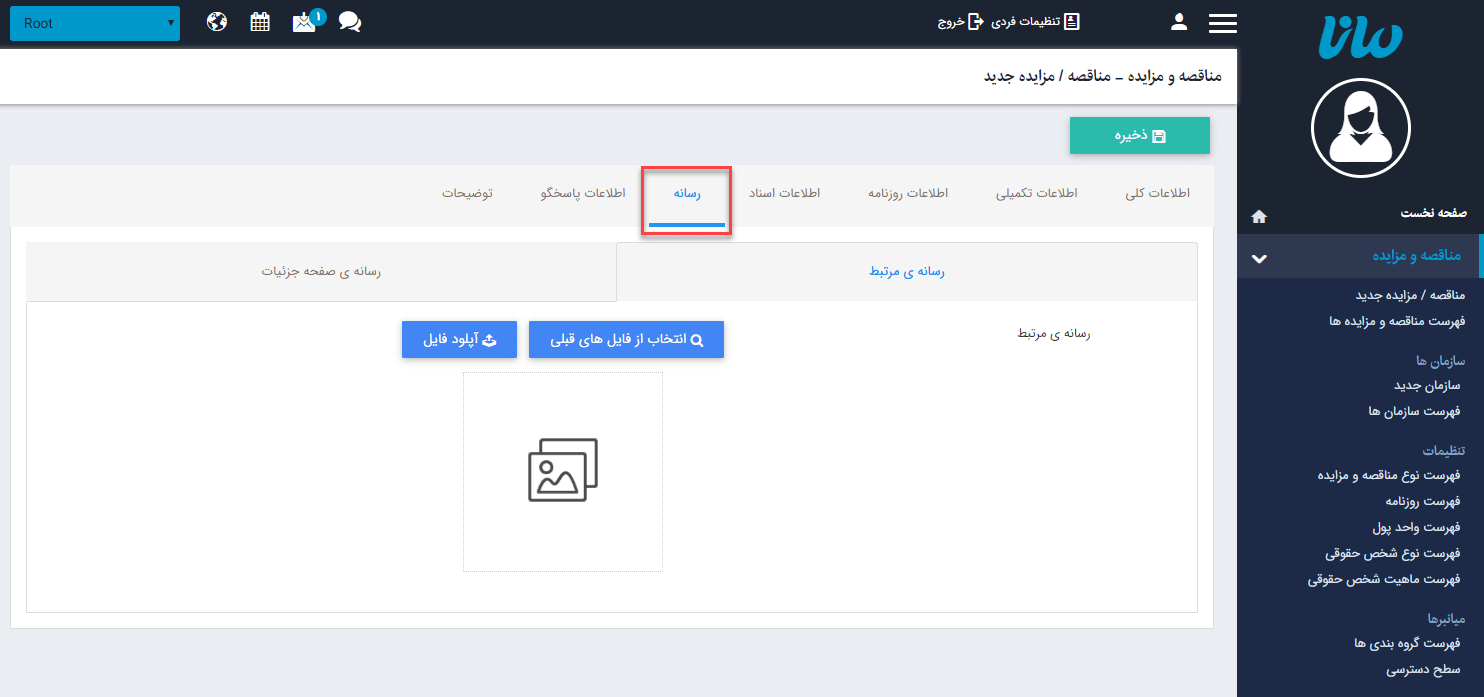Viewport: 1484px width, 697px height.
Task: Toggle the hamburger navigation menu
Action: [x=1222, y=21]
